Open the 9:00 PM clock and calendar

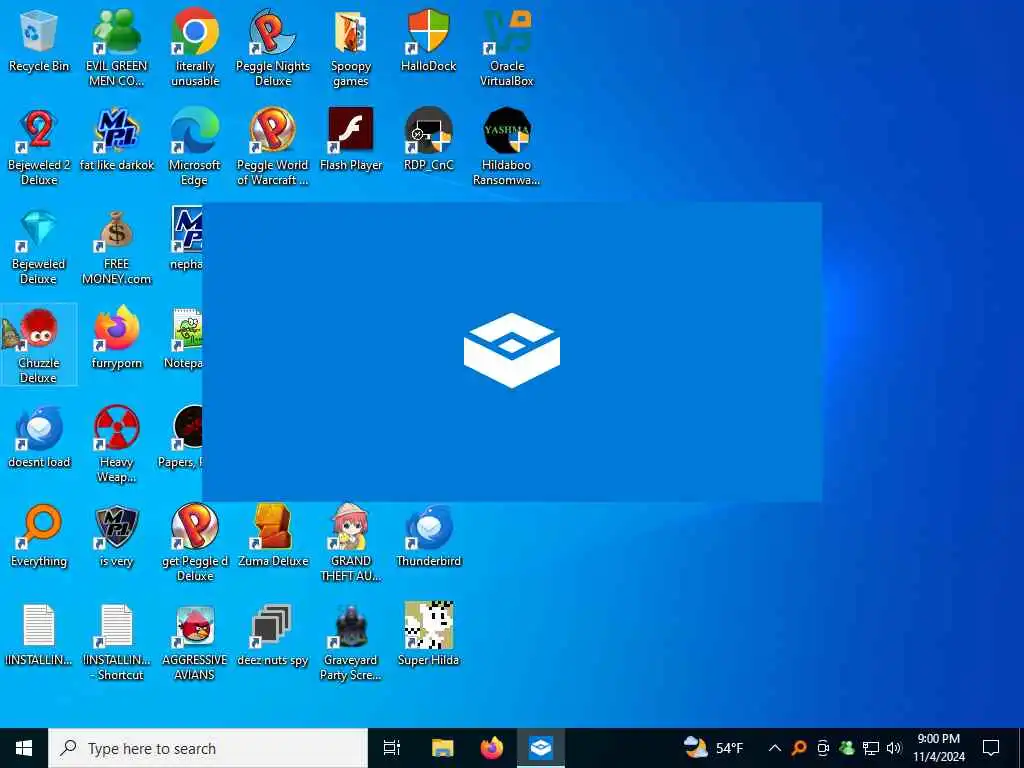(x=938, y=748)
